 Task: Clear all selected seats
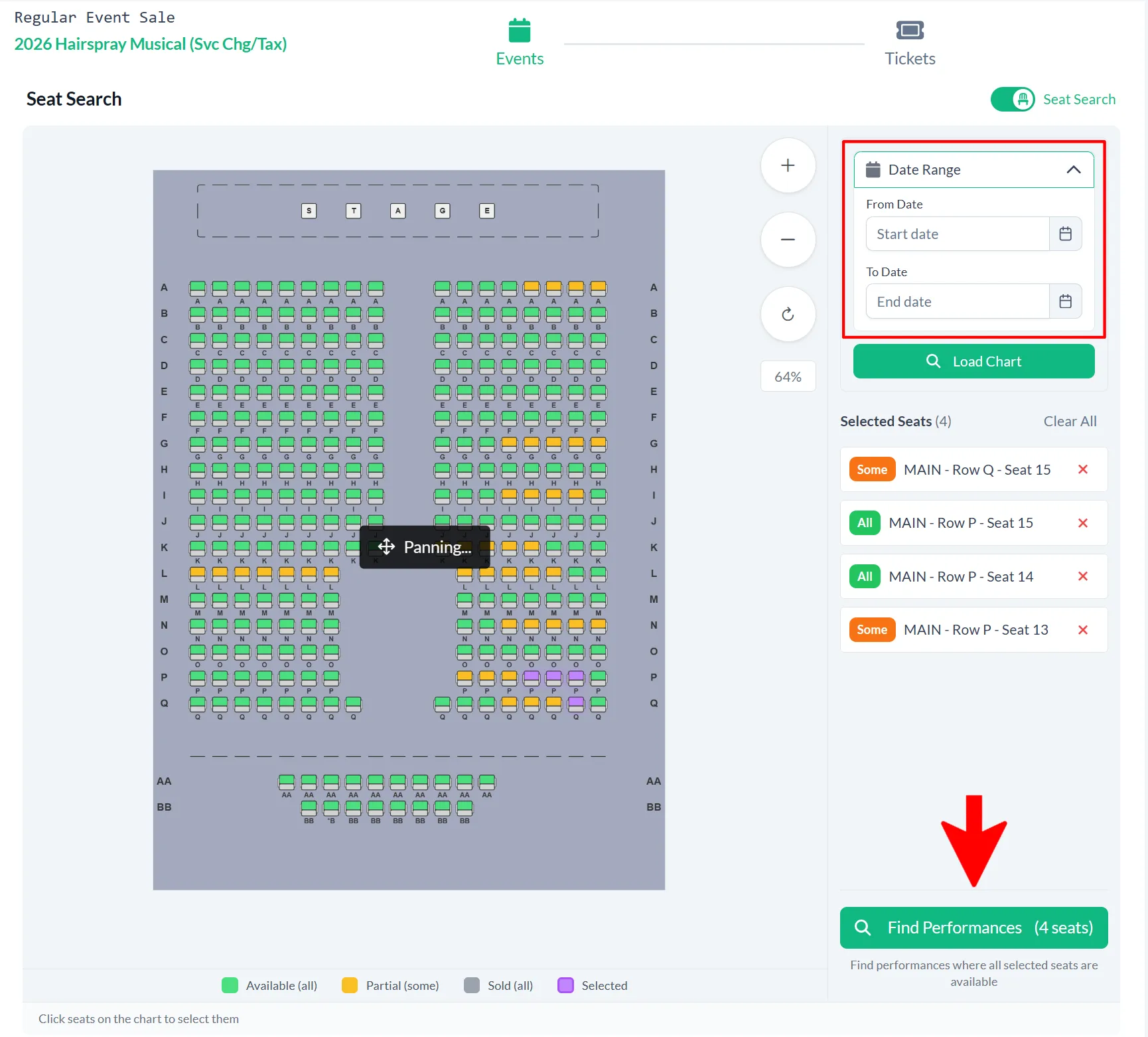coord(1070,422)
